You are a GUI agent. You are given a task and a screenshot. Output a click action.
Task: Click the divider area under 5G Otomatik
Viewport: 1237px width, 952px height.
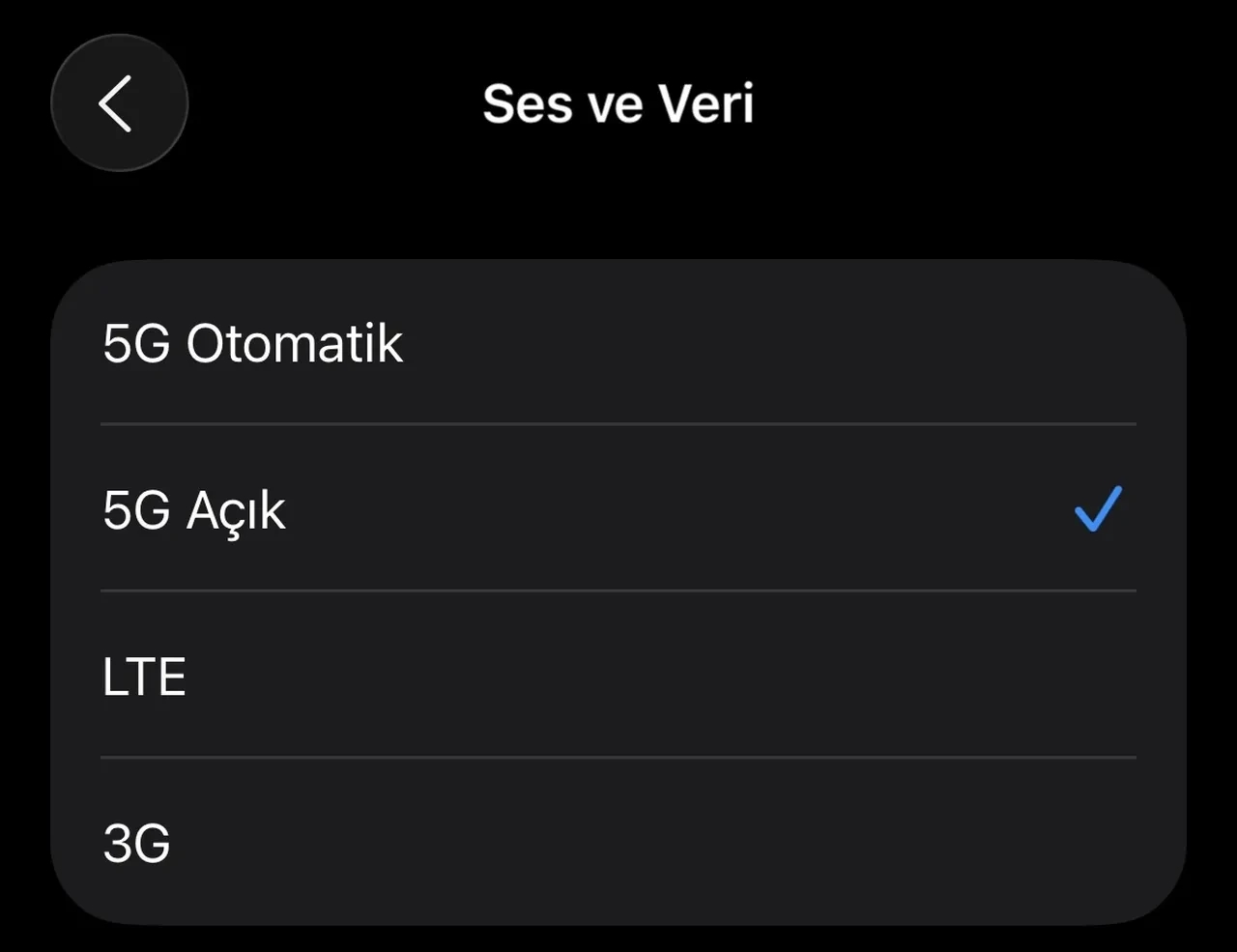pos(618,422)
